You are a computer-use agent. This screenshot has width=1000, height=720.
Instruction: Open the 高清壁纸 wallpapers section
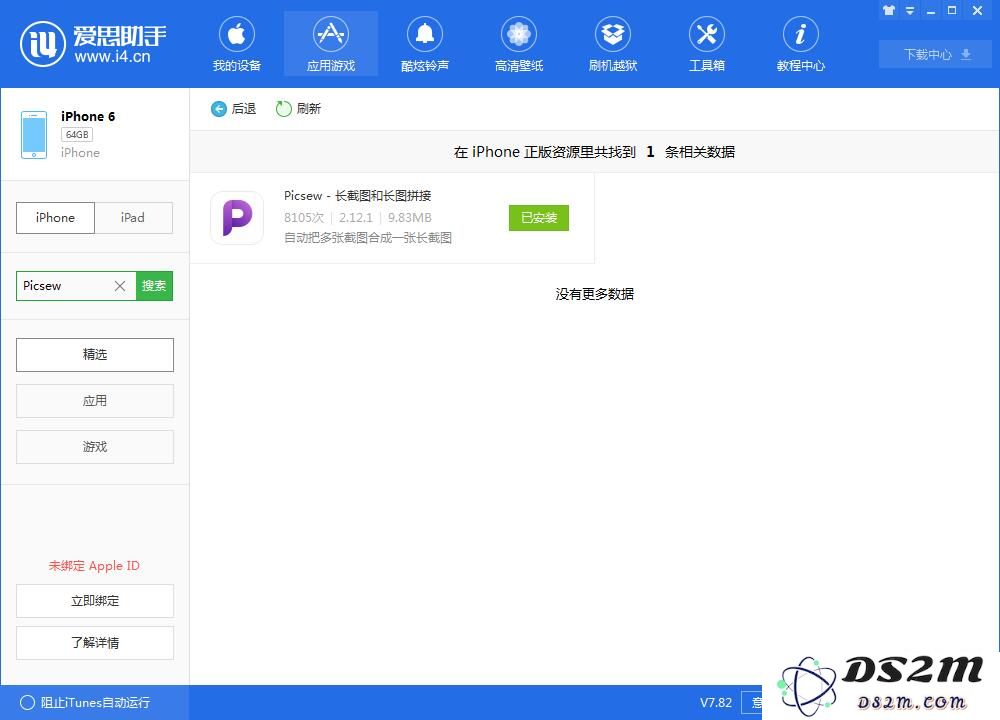pyautogui.click(x=518, y=44)
